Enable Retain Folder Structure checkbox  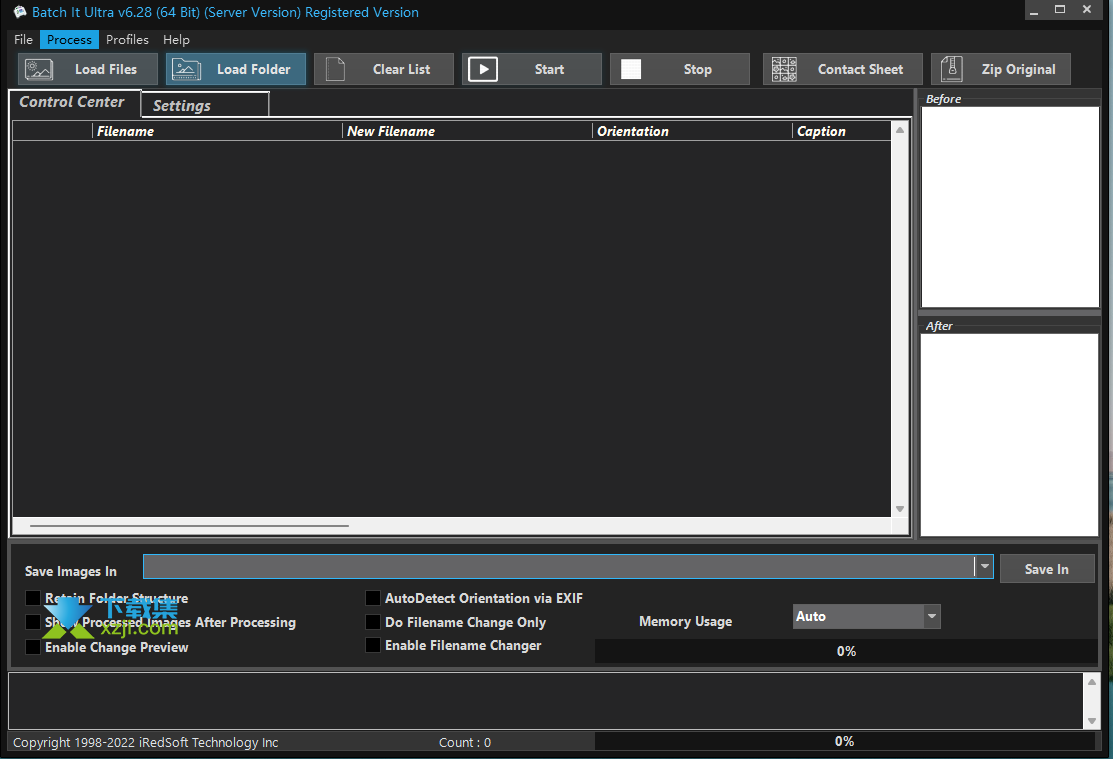(x=33, y=598)
